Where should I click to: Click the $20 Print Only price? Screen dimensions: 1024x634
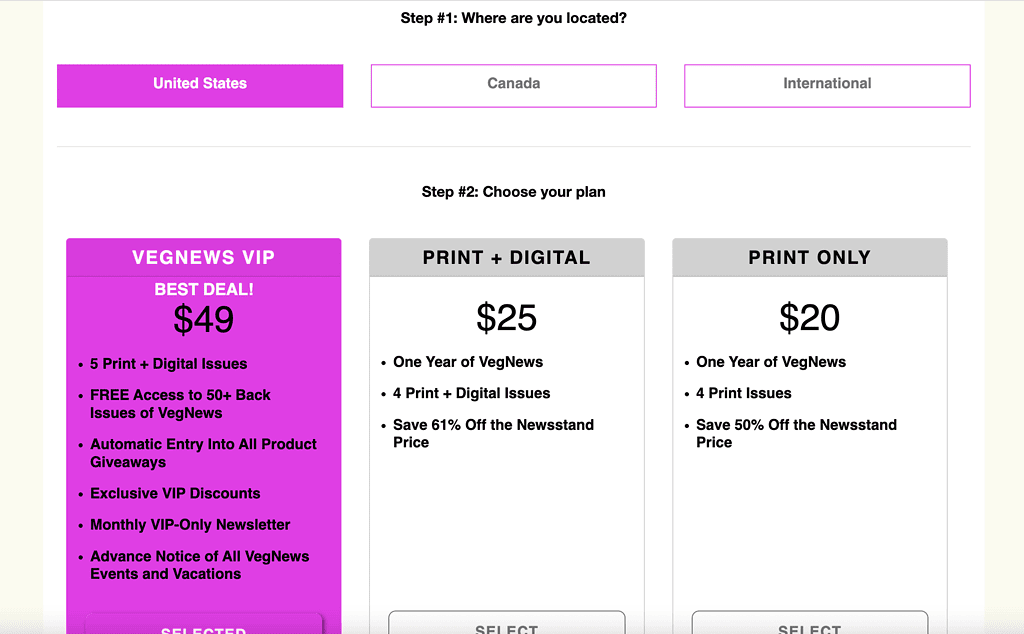click(x=810, y=318)
